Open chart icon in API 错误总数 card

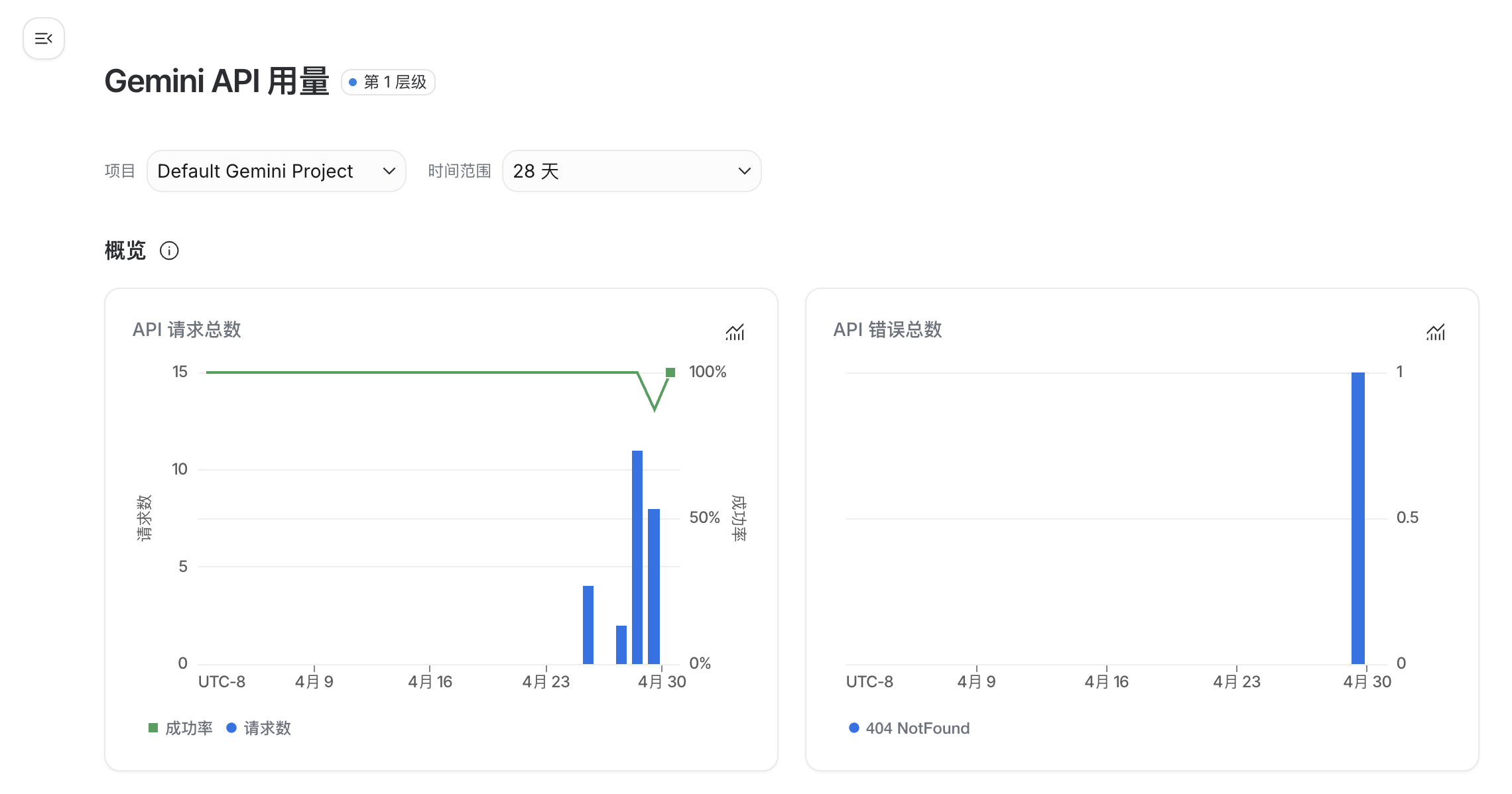(1436, 331)
